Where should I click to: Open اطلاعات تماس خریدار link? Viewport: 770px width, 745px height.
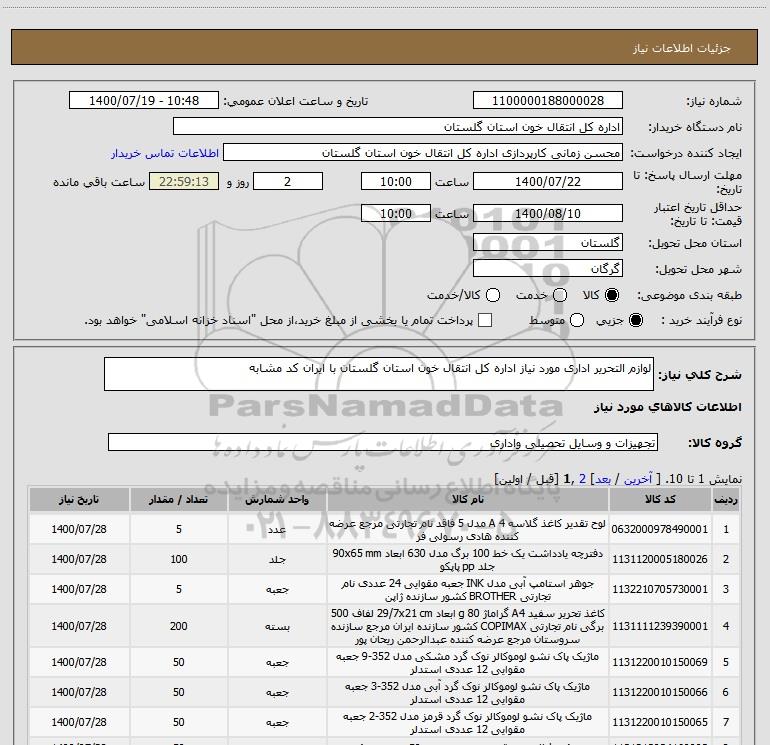(165, 153)
